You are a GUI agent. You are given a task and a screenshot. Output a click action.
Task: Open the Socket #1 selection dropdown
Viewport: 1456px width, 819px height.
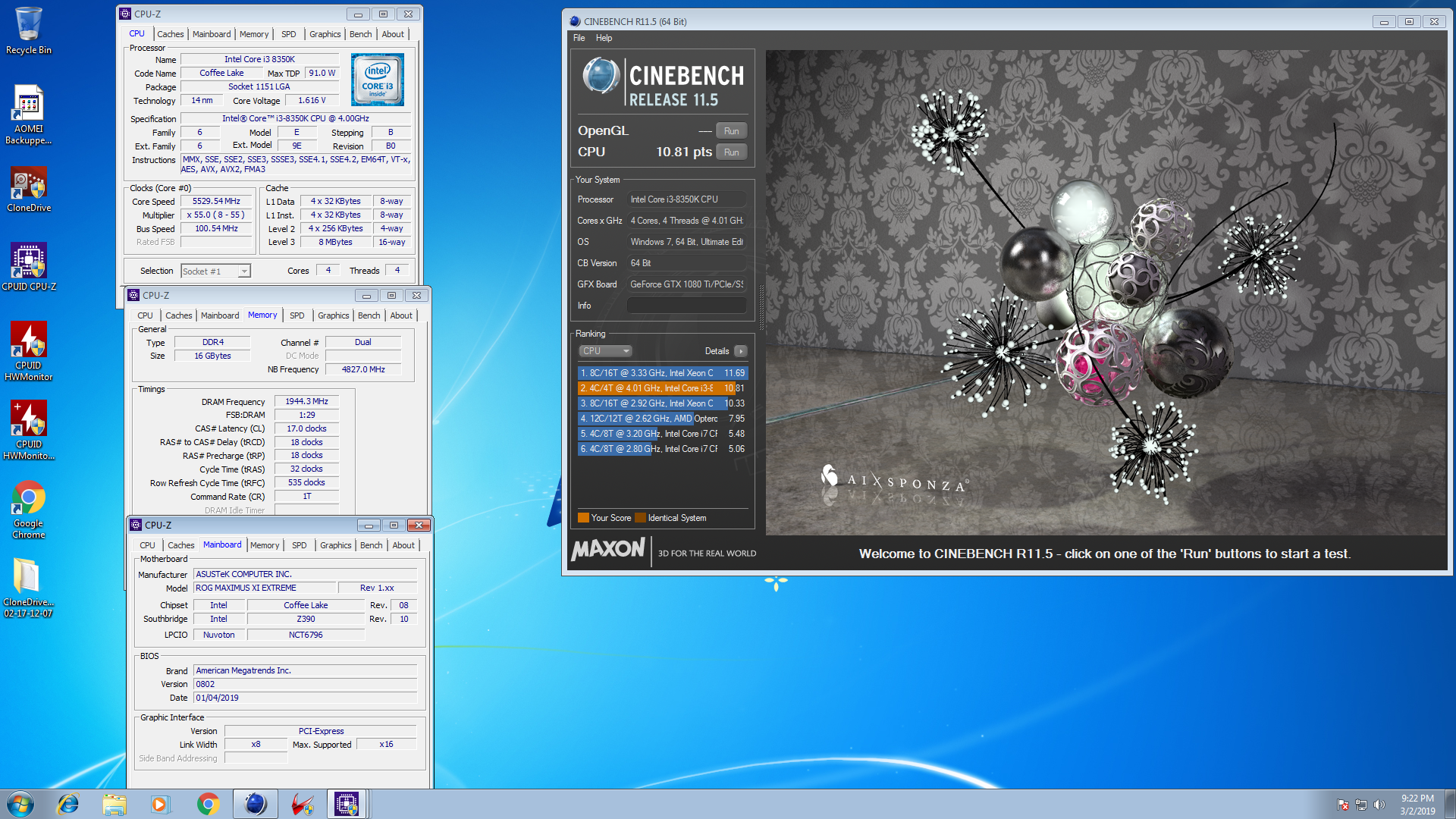(x=215, y=271)
